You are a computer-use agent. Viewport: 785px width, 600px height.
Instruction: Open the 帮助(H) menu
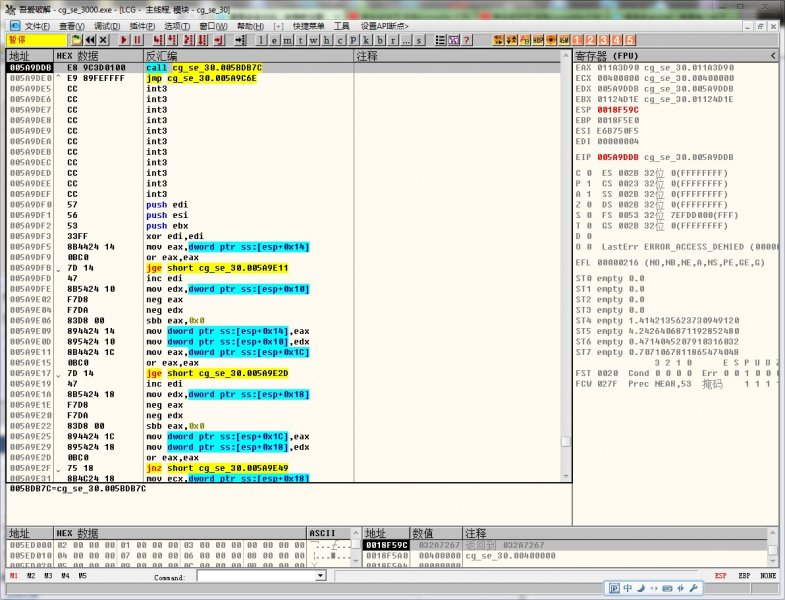pos(250,26)
